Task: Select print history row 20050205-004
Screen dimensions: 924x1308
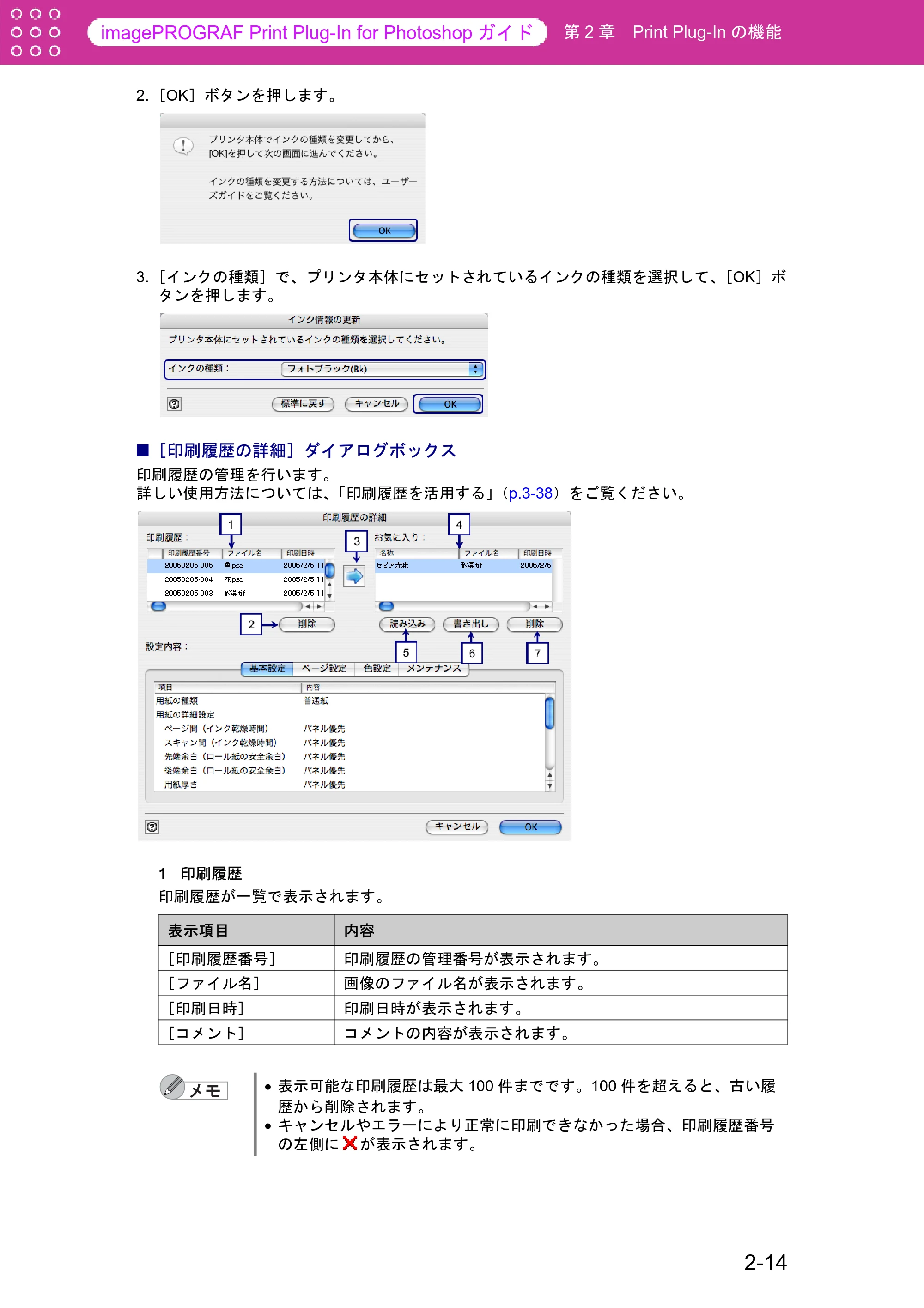Action: click(x=236, y=579)
